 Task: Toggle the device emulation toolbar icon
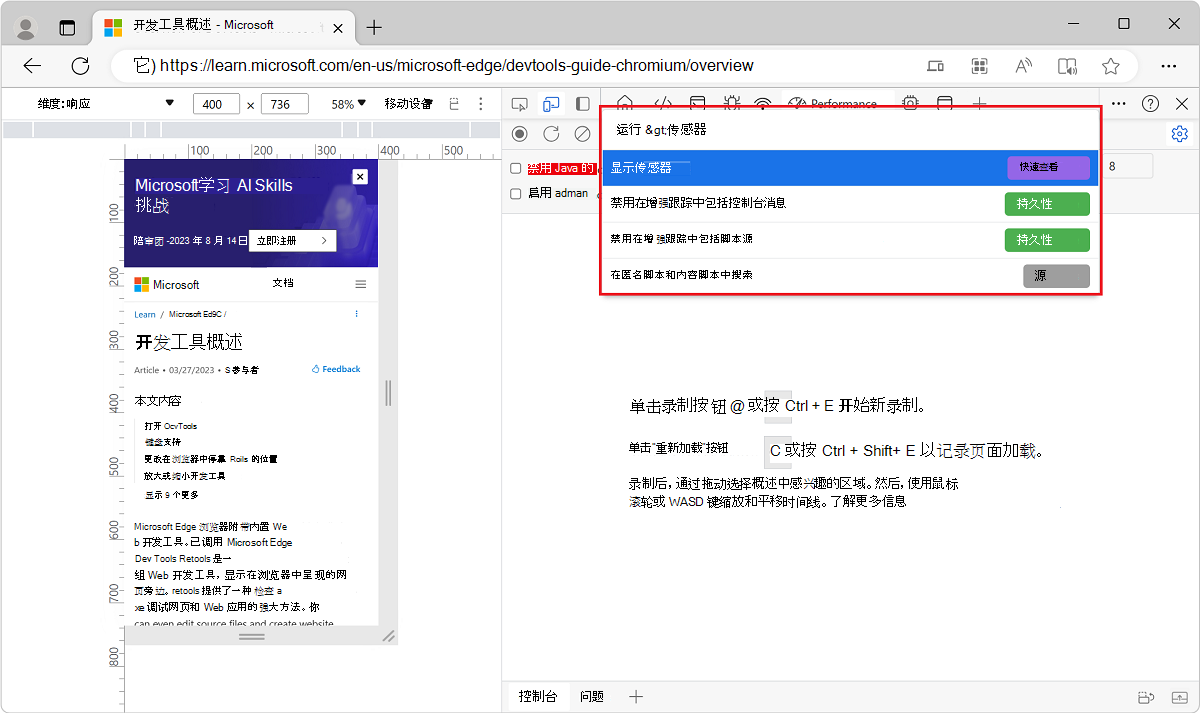(x=551, y=103)
